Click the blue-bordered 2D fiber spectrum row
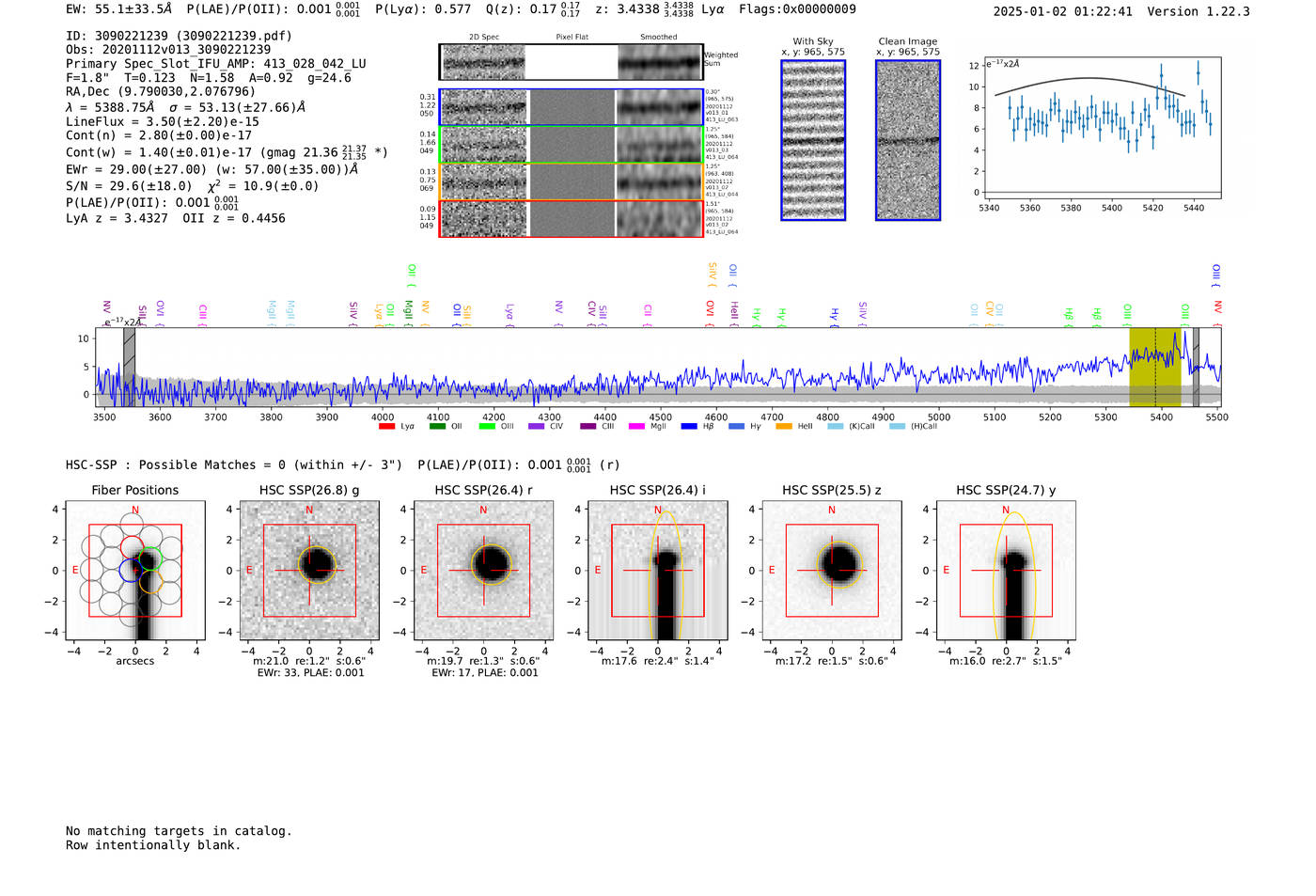Screen dimensions: 1316x896 (x=571, y=107)
